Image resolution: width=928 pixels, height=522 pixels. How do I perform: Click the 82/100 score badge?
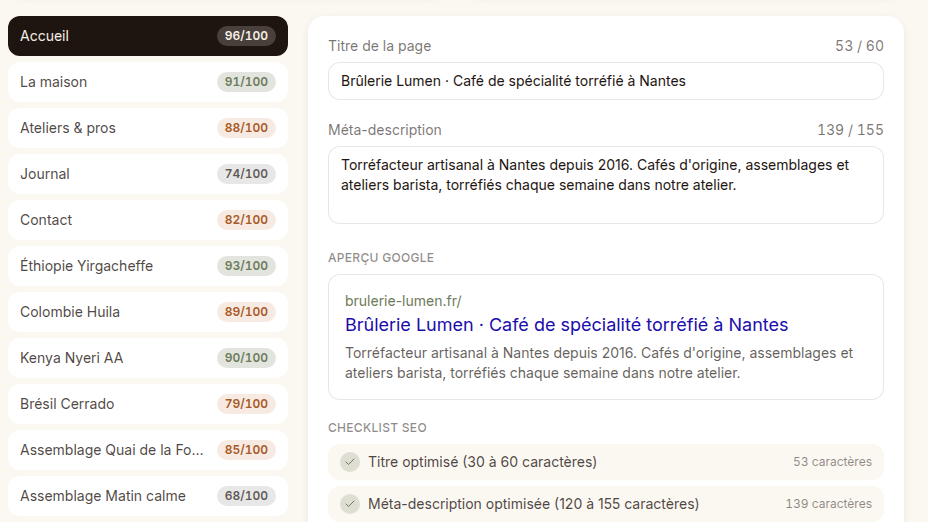pos(246,220)
